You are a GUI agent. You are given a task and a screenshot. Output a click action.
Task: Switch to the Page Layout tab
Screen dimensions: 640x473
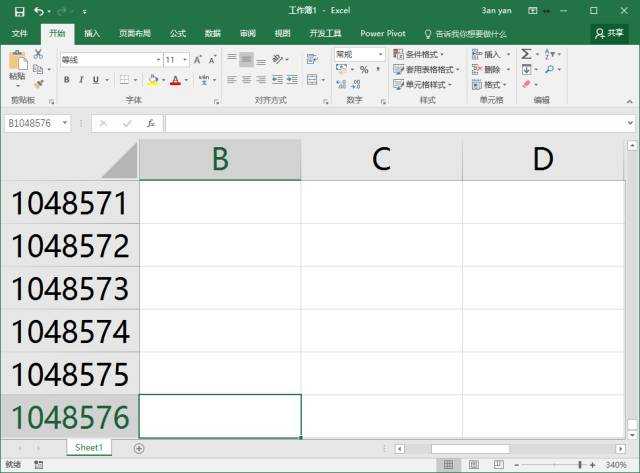pyautogui.click(x=135, y=33)
